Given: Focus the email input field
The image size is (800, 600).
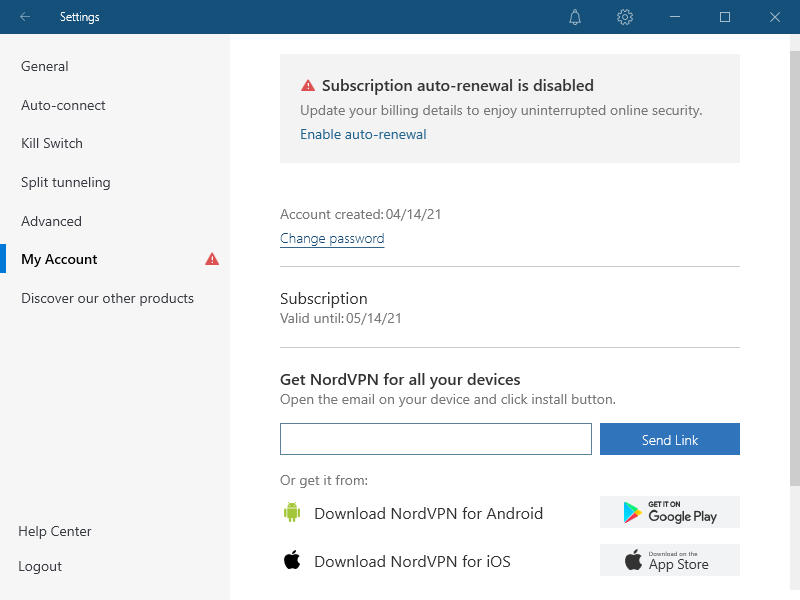Looking at the screenshot, I should pyautogui.click(x=436, y=439).
